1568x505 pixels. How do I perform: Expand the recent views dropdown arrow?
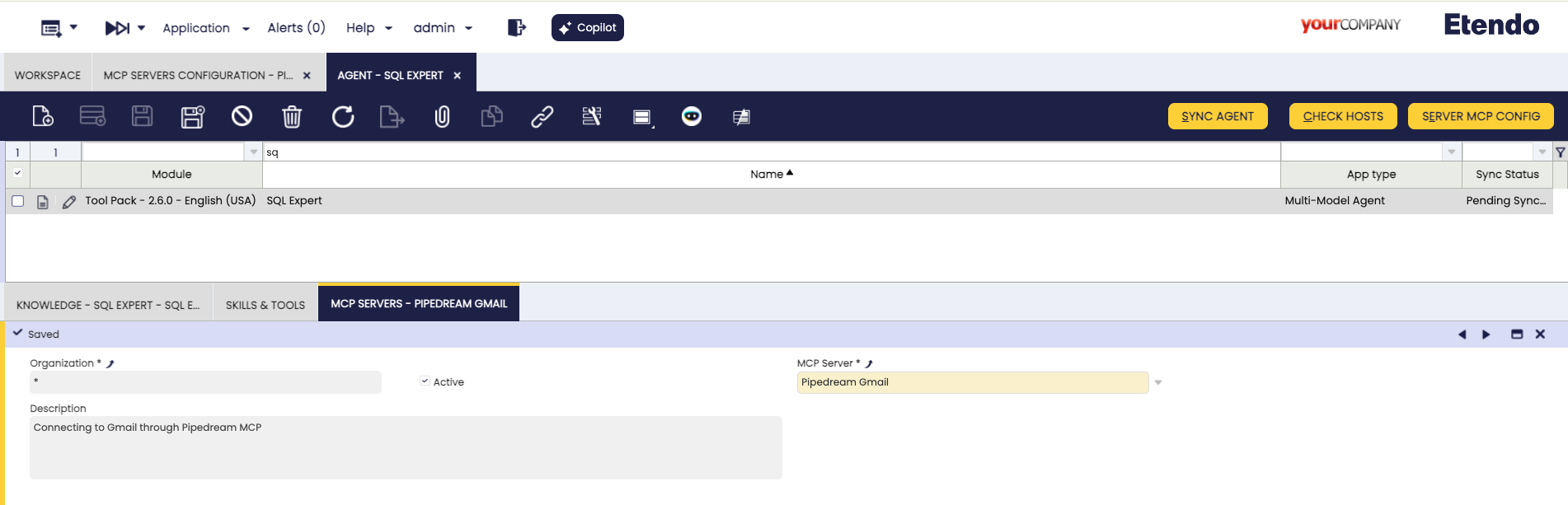point(73,27)
